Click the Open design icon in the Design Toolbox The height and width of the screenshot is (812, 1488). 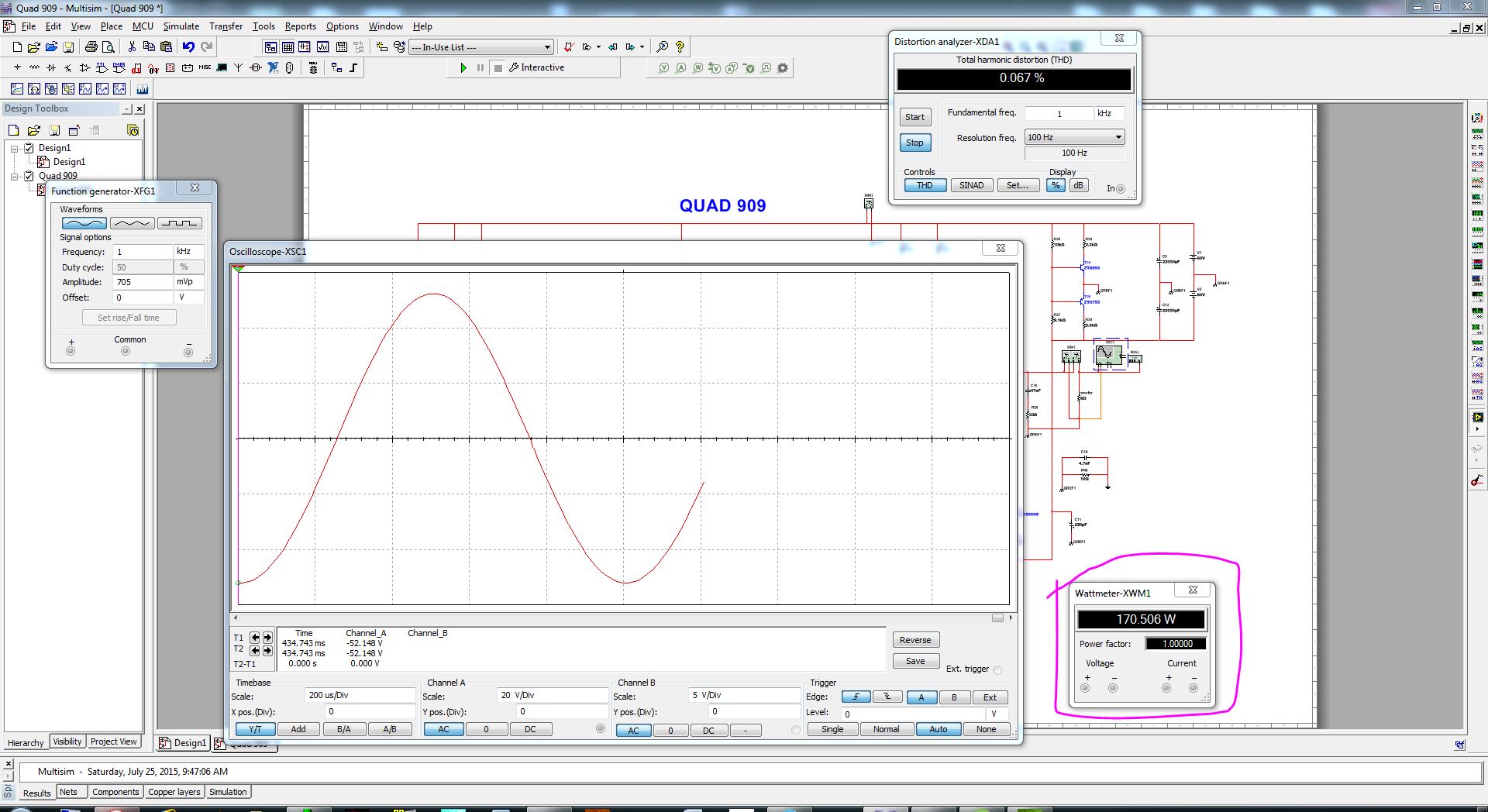[x=34, y=130]
